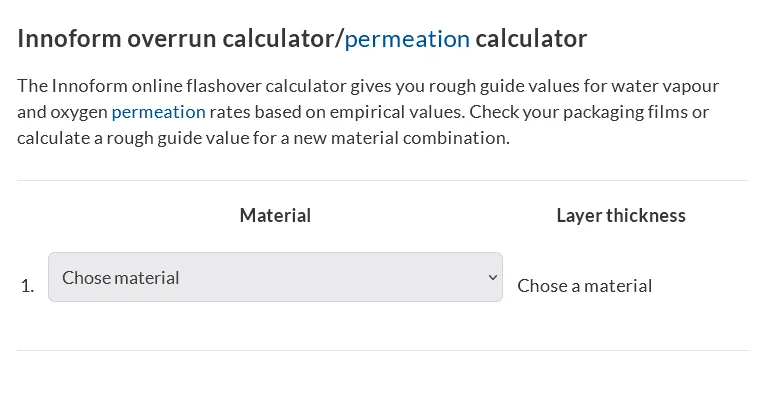Click the divider line below the material row

pos(382,350)
